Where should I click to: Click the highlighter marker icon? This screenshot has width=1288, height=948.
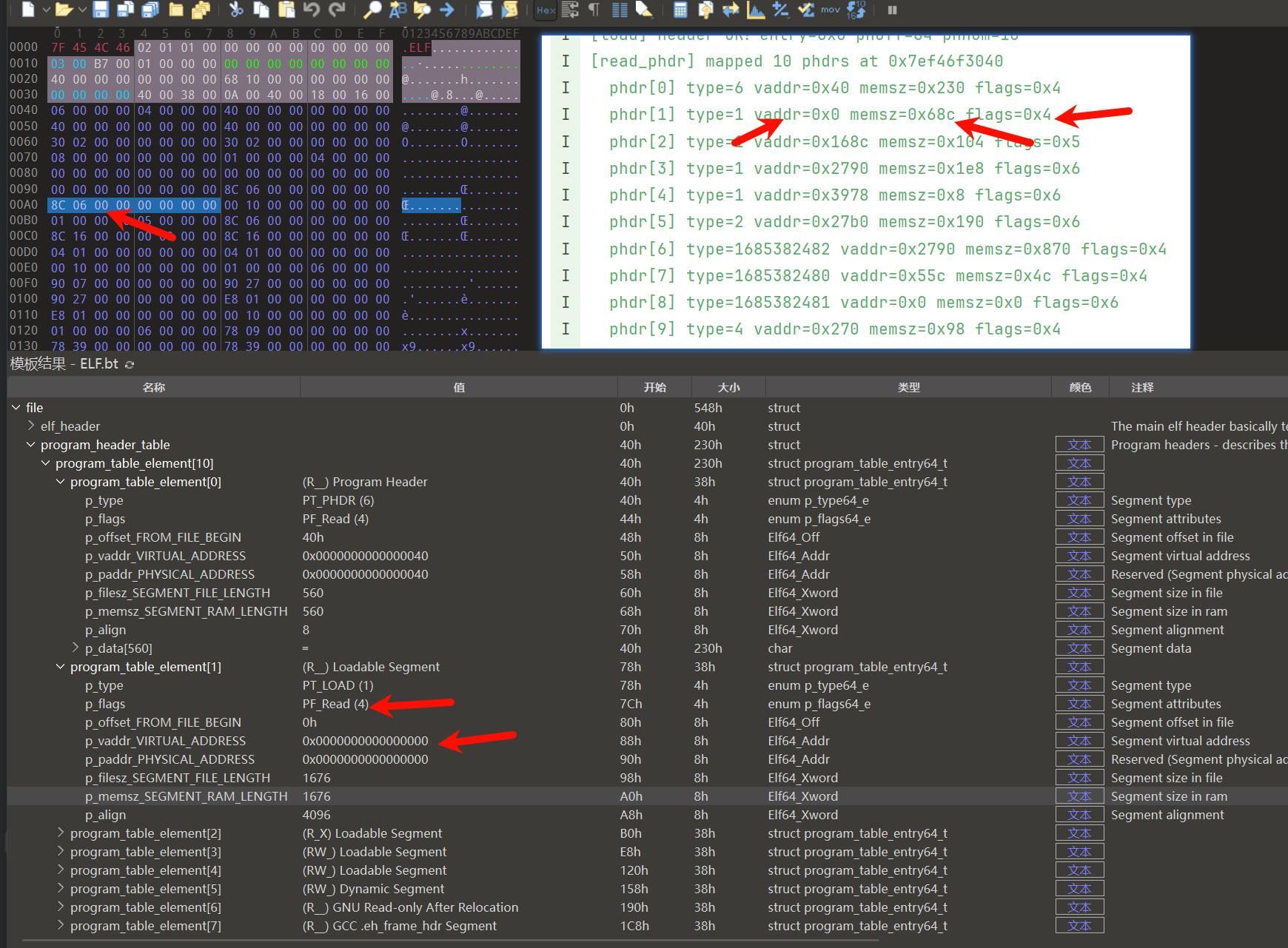[x=644, y=10]
